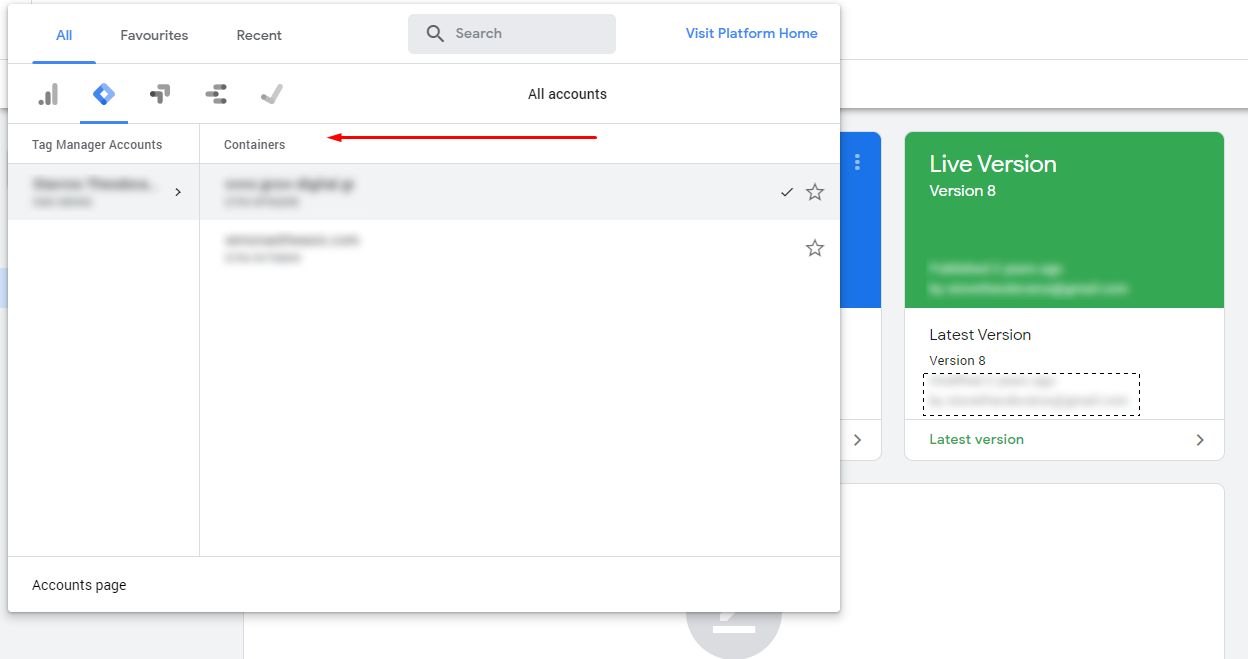Click the Tag Manager Accounts column header
1248x659 pixels.
97,145
